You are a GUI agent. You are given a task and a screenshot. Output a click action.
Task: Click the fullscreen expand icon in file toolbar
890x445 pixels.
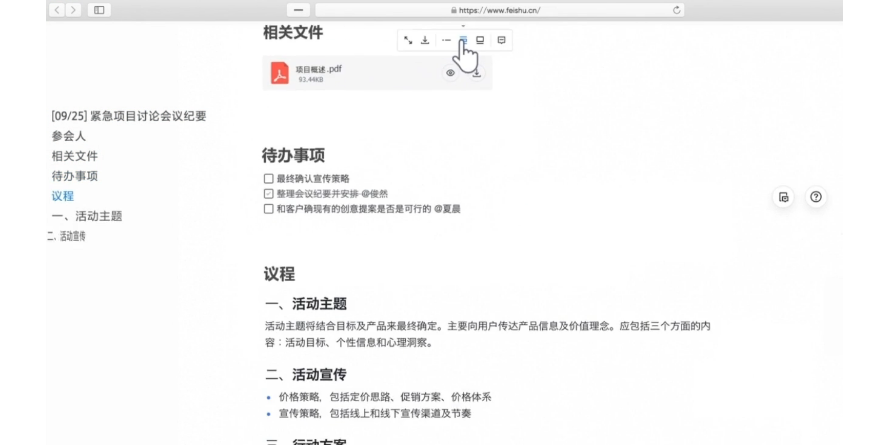pyautogui.click(x=408, y=40)
